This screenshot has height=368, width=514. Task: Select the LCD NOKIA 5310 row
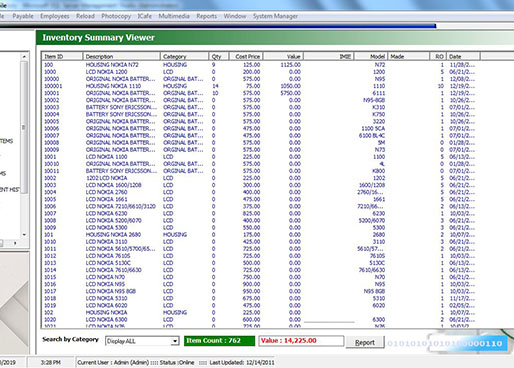click(x=260, y=298)
